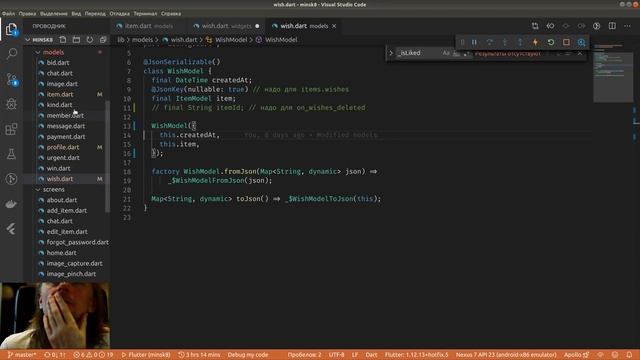
Task: Open the Search view in activity bar
Action: (11, 54)
